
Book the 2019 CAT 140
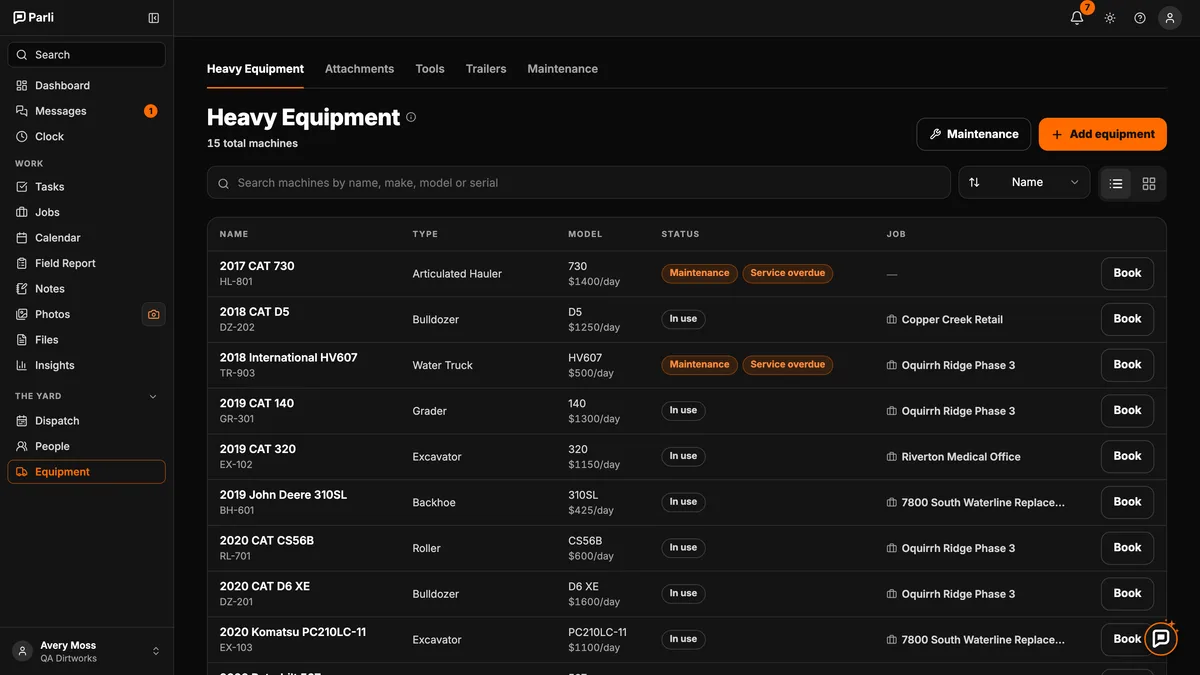1127,410
